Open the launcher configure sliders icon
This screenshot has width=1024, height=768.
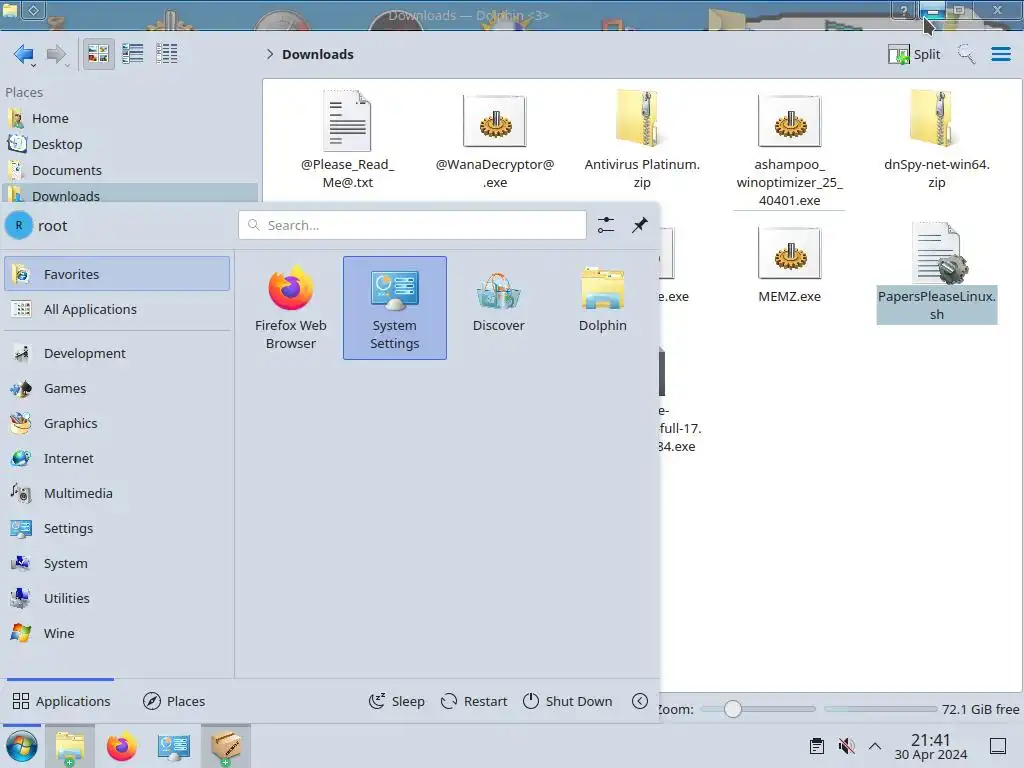click(x=605, y=225)
